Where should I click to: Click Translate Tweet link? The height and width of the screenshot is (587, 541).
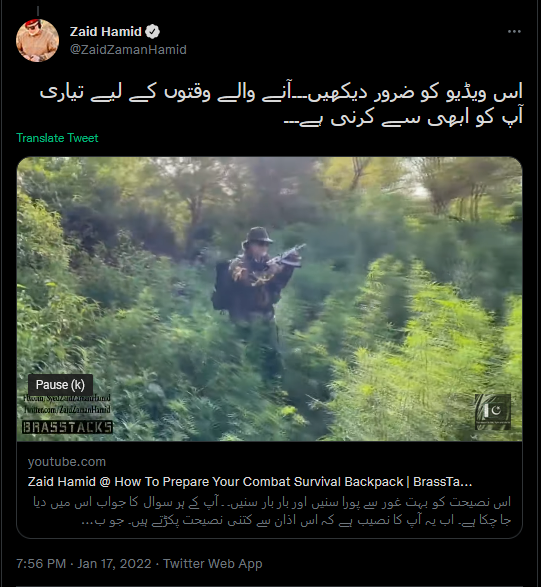57,138
